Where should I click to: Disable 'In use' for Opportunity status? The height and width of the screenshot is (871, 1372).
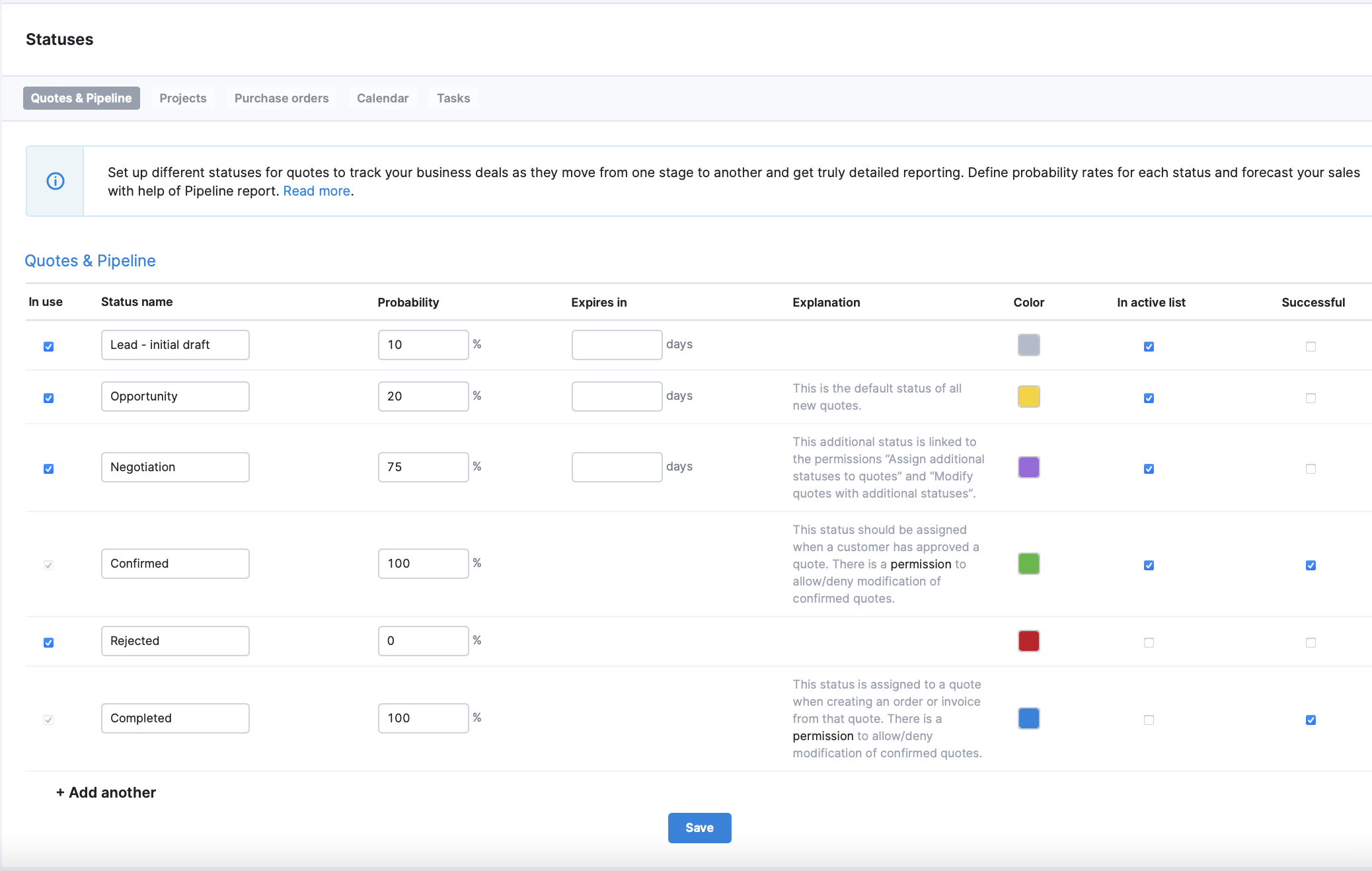click(x=49, y=398)
